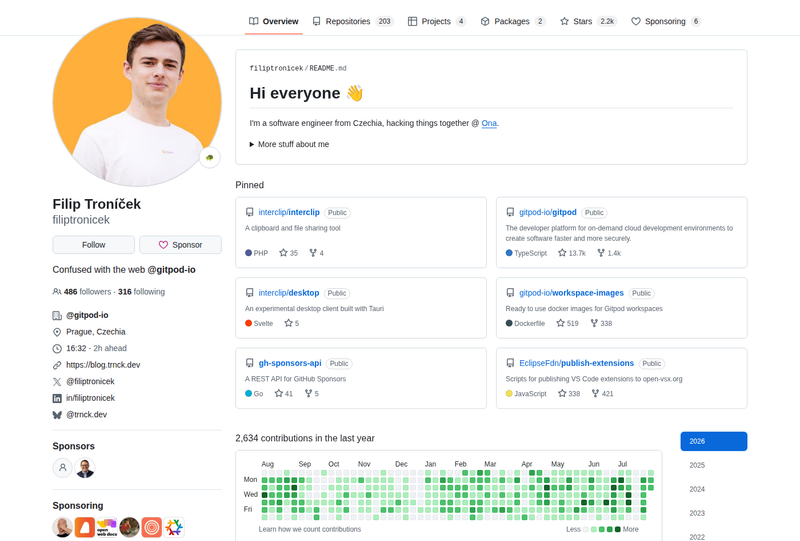Open the interclip/desktop repository link

point(288,293)
